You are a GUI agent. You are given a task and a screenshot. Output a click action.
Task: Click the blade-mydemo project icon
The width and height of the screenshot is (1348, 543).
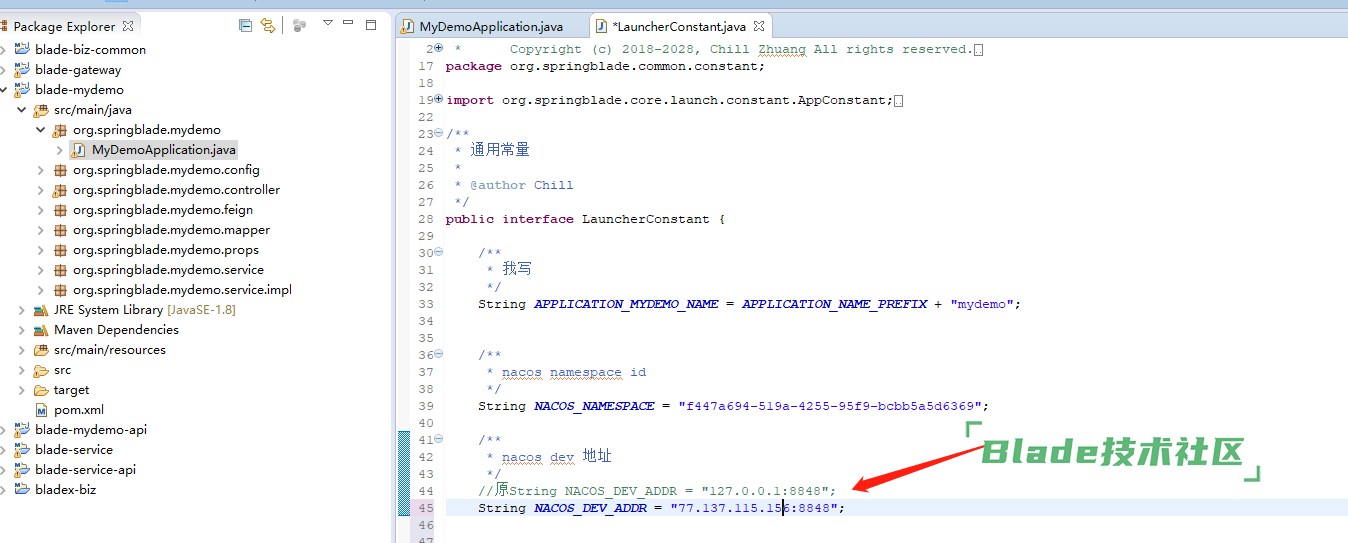click(x=22, y=89)
